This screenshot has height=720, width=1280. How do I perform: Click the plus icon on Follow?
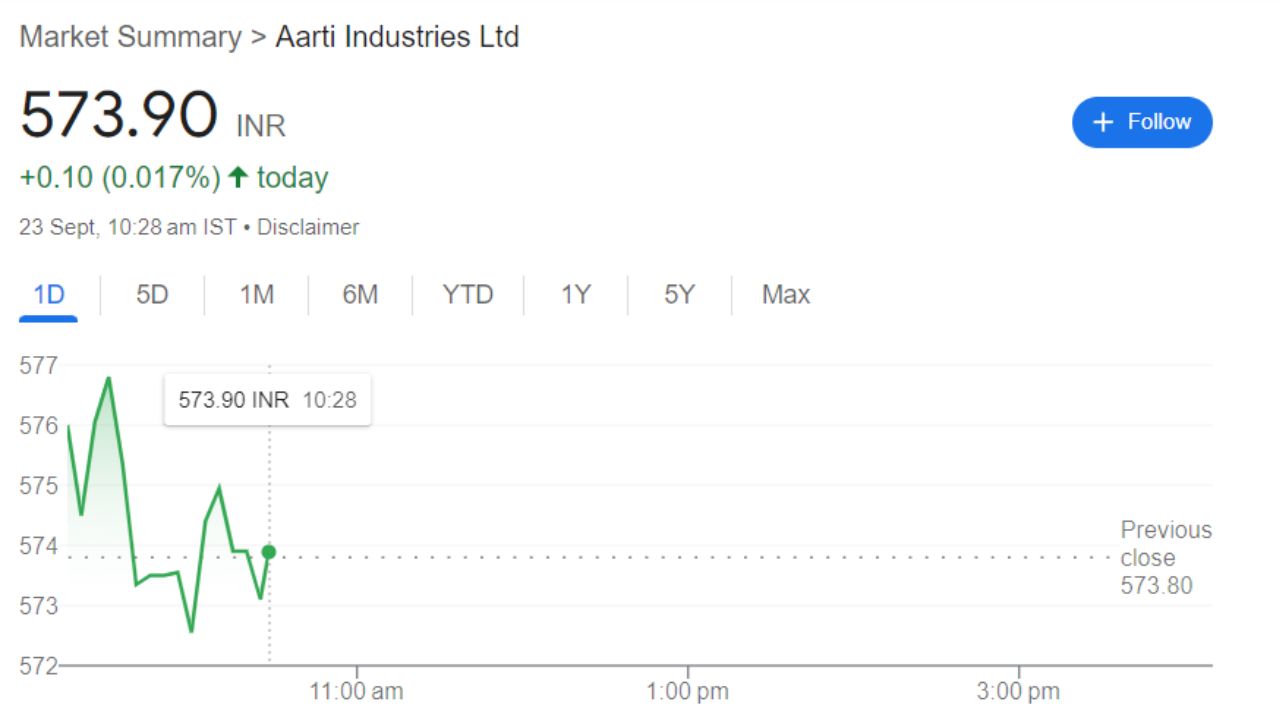pyautogui.click(x=1103, y=122)
